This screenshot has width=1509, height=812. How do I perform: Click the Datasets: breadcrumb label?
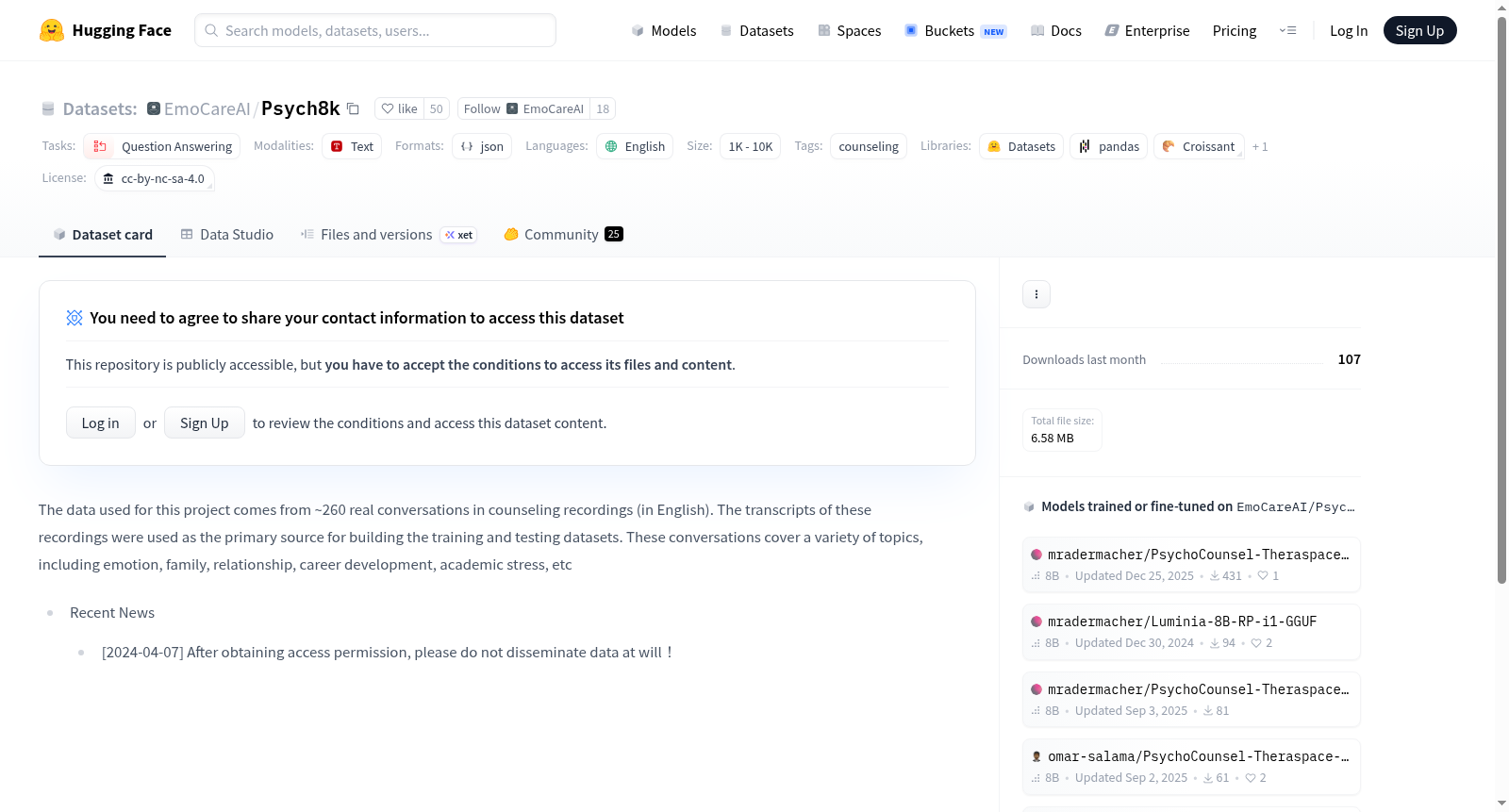pyautogui.click(x=100, y=108)
